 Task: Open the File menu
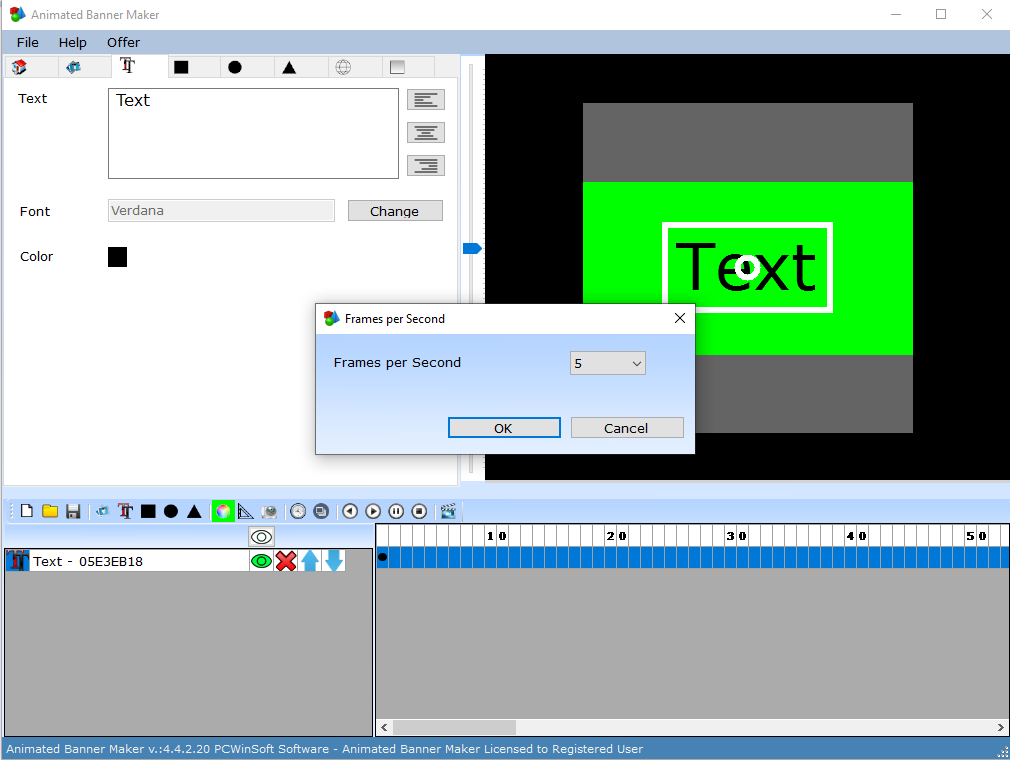click(x=28, y=43)
